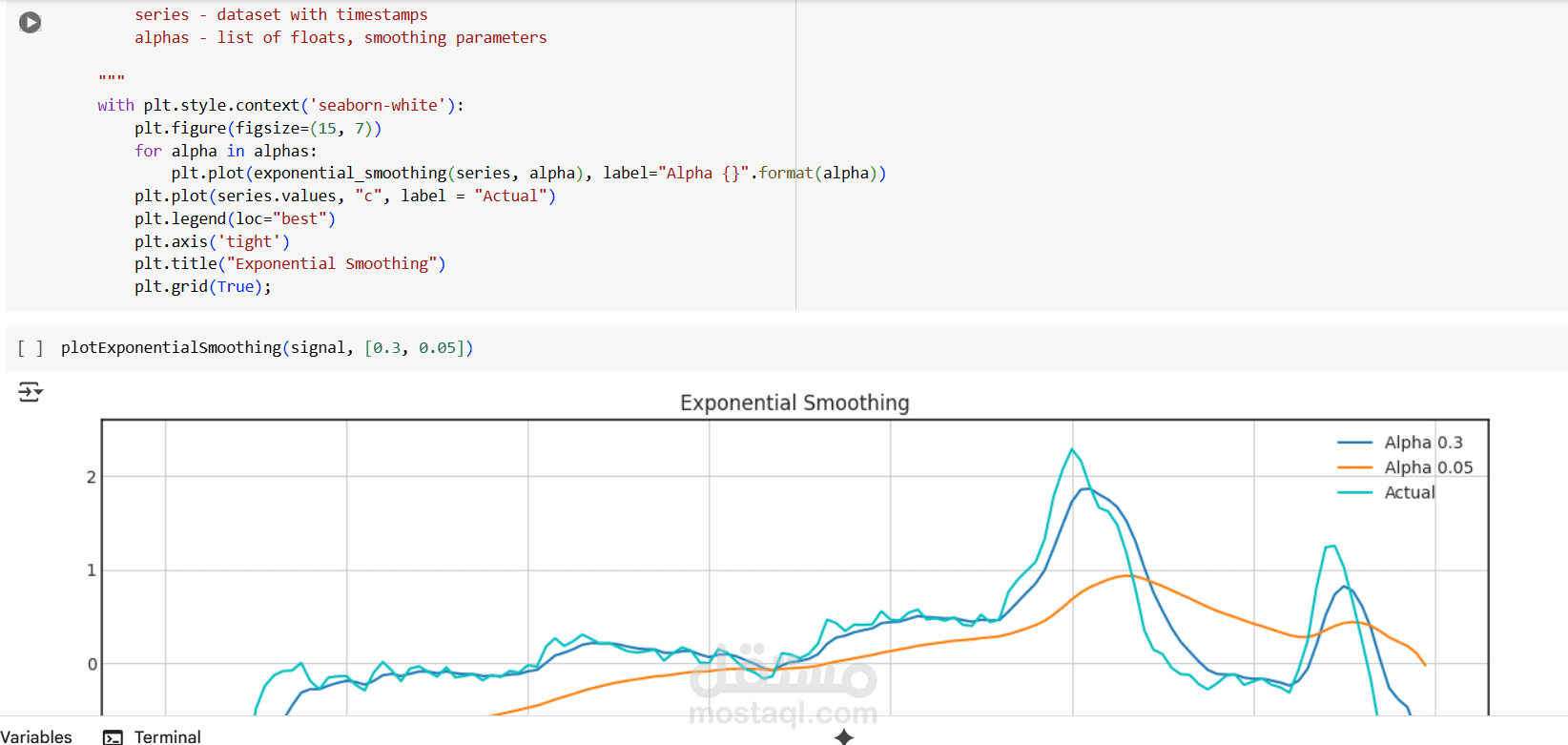Click the Gemini sparkle icon at bottom

844,736
